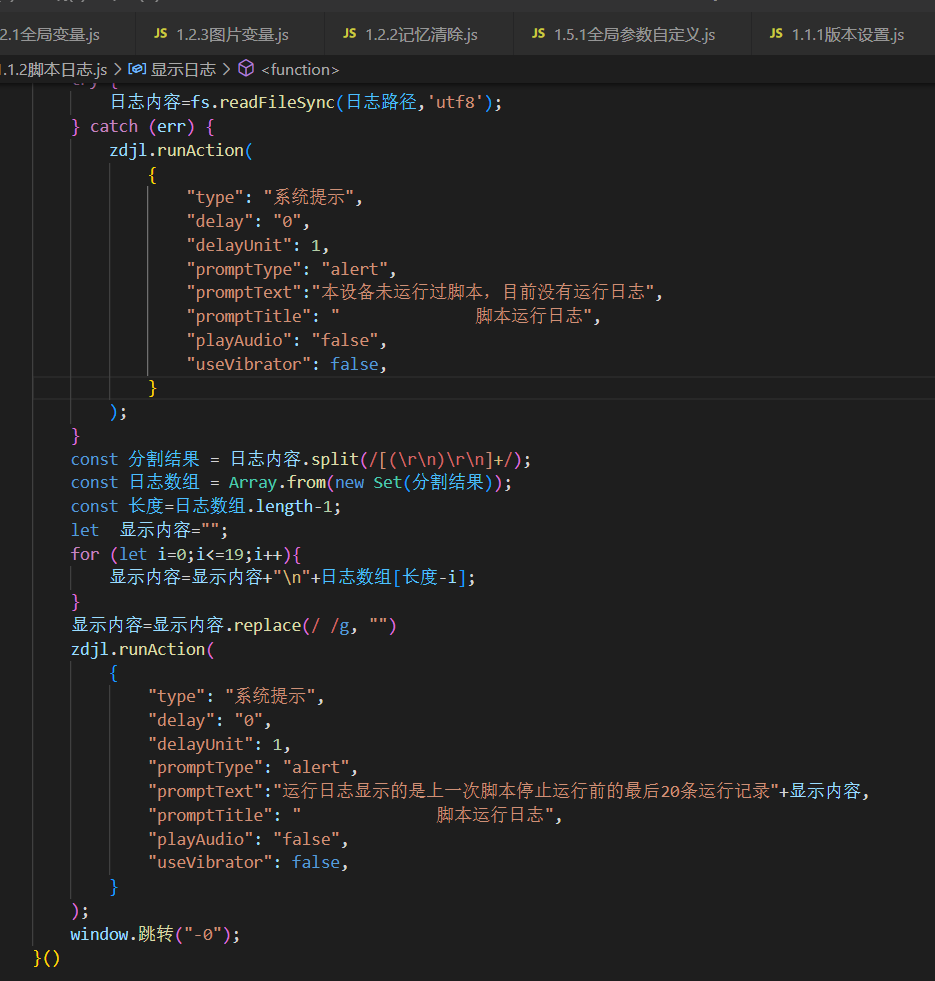Image resolution: width=935 pixels, height=981 pixels.
Task: Open the 1.2脚本日志.js breadcrumb file picker
Action: click(x=54, y=69)
